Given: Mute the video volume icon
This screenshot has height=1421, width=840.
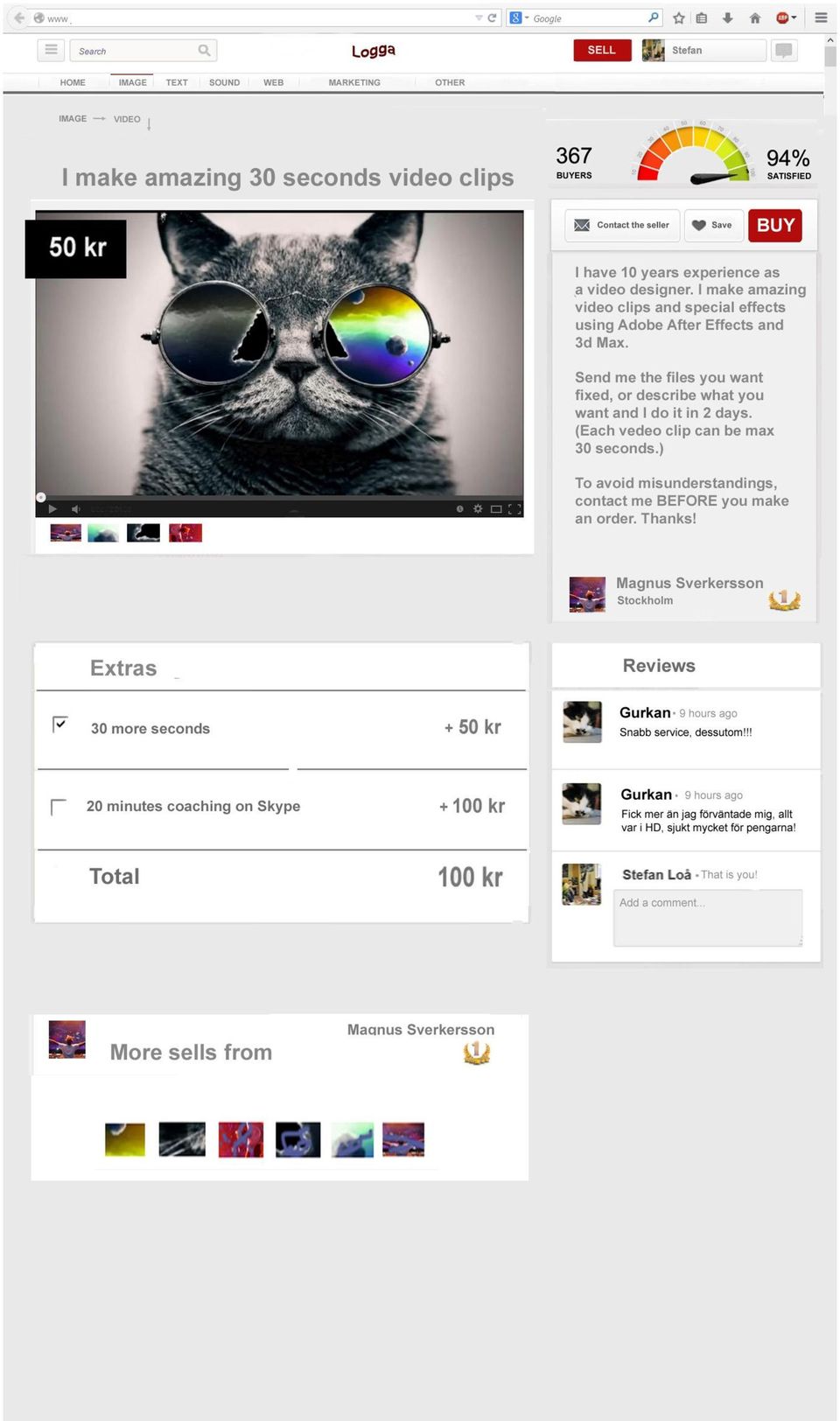Looking at the screenshot, I should 75,509.
